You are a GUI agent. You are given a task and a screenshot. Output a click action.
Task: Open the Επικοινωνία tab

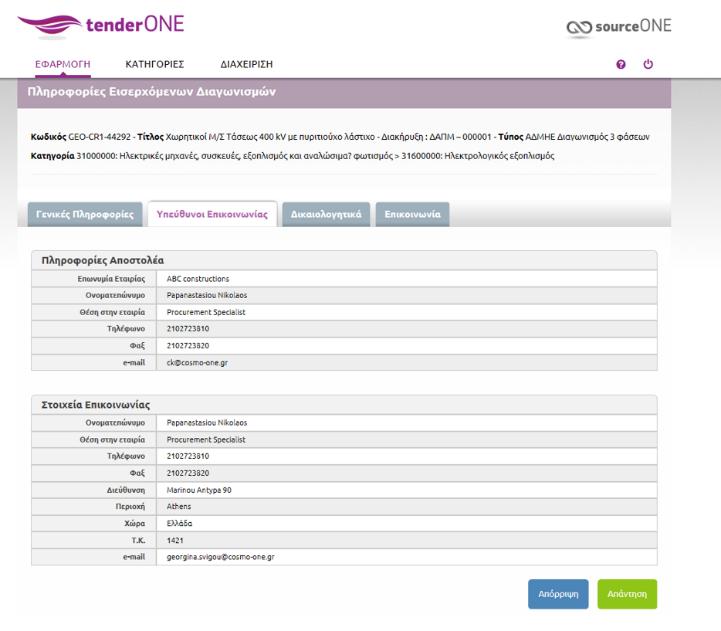412,214
